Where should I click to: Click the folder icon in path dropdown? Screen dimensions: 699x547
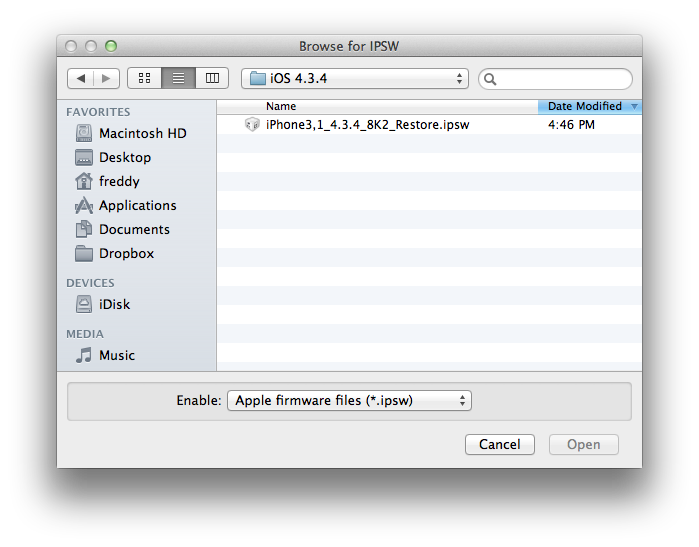coord(258,78)
